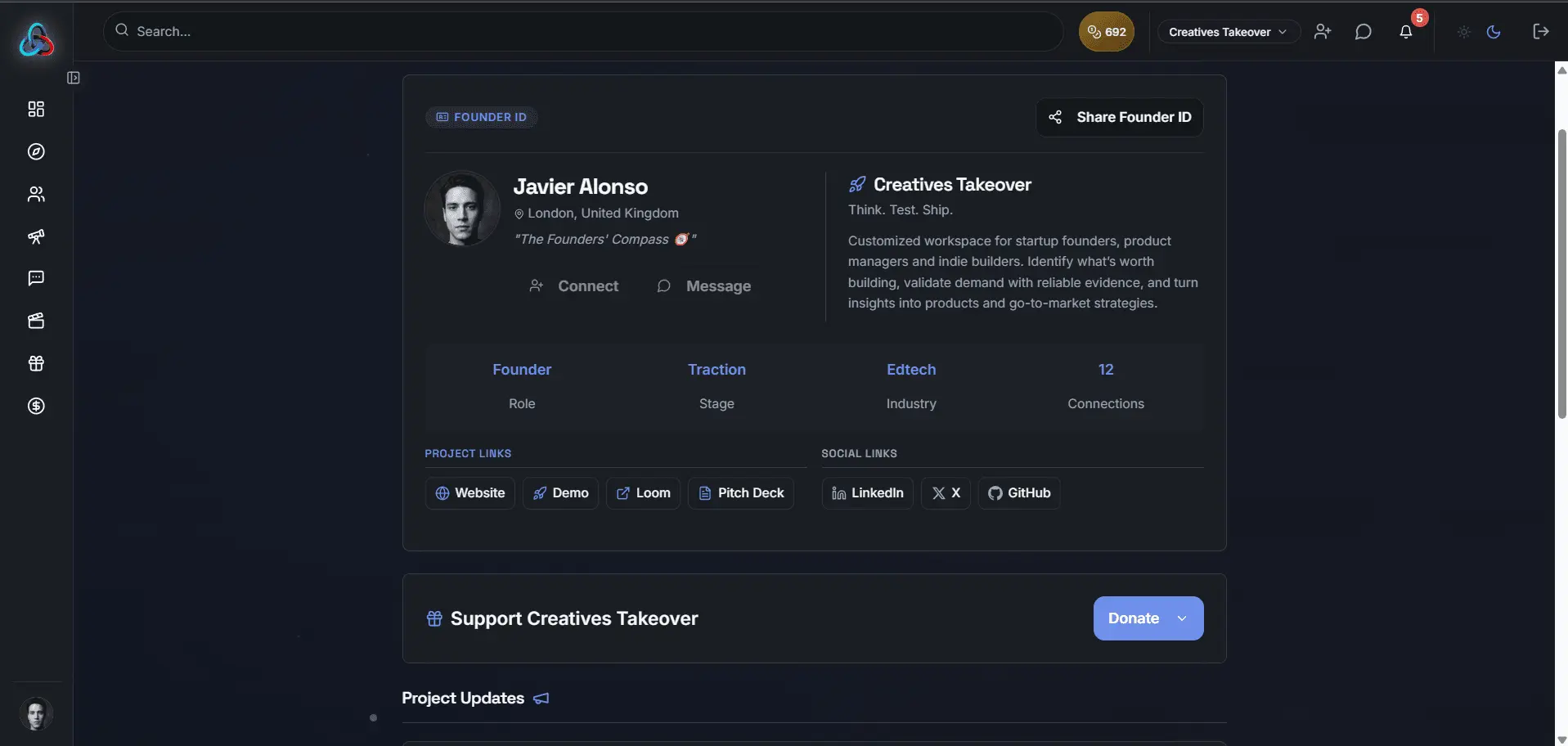The height and width of the screenshot is (746, 1568).
Task: Focus the Search input field
Action: point(583,31)
